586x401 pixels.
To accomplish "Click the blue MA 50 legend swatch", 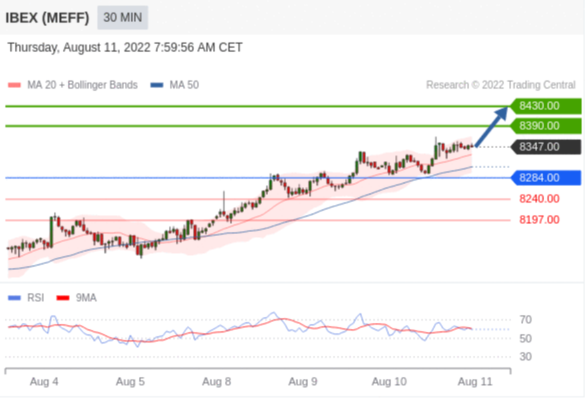I will (157, 85).
